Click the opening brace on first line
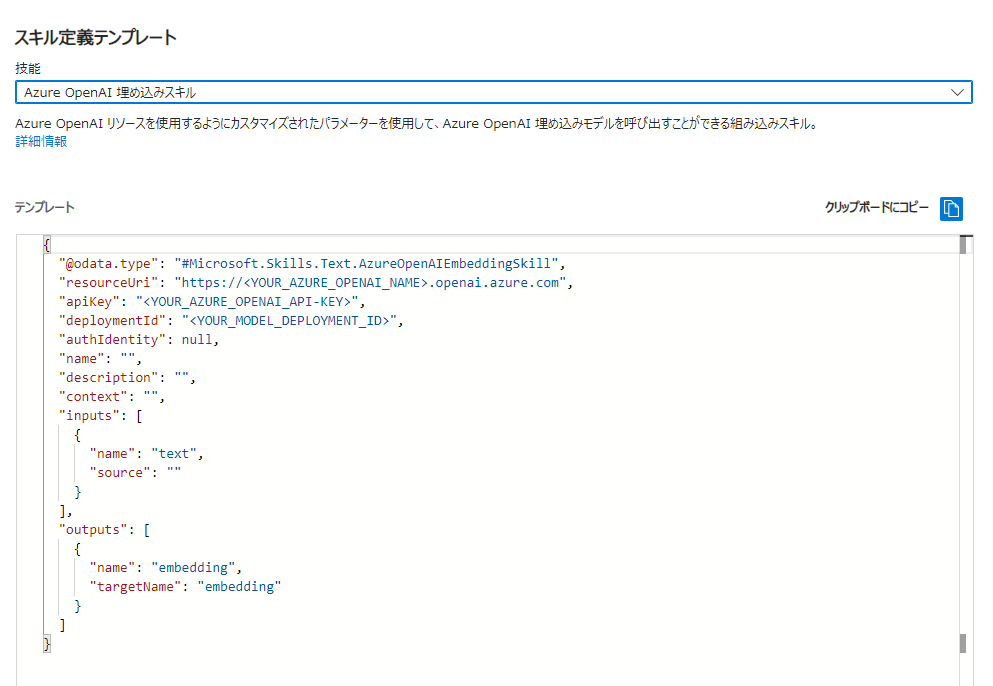The image size is (993, 686). pyautogui.click(x=47, y=245)
